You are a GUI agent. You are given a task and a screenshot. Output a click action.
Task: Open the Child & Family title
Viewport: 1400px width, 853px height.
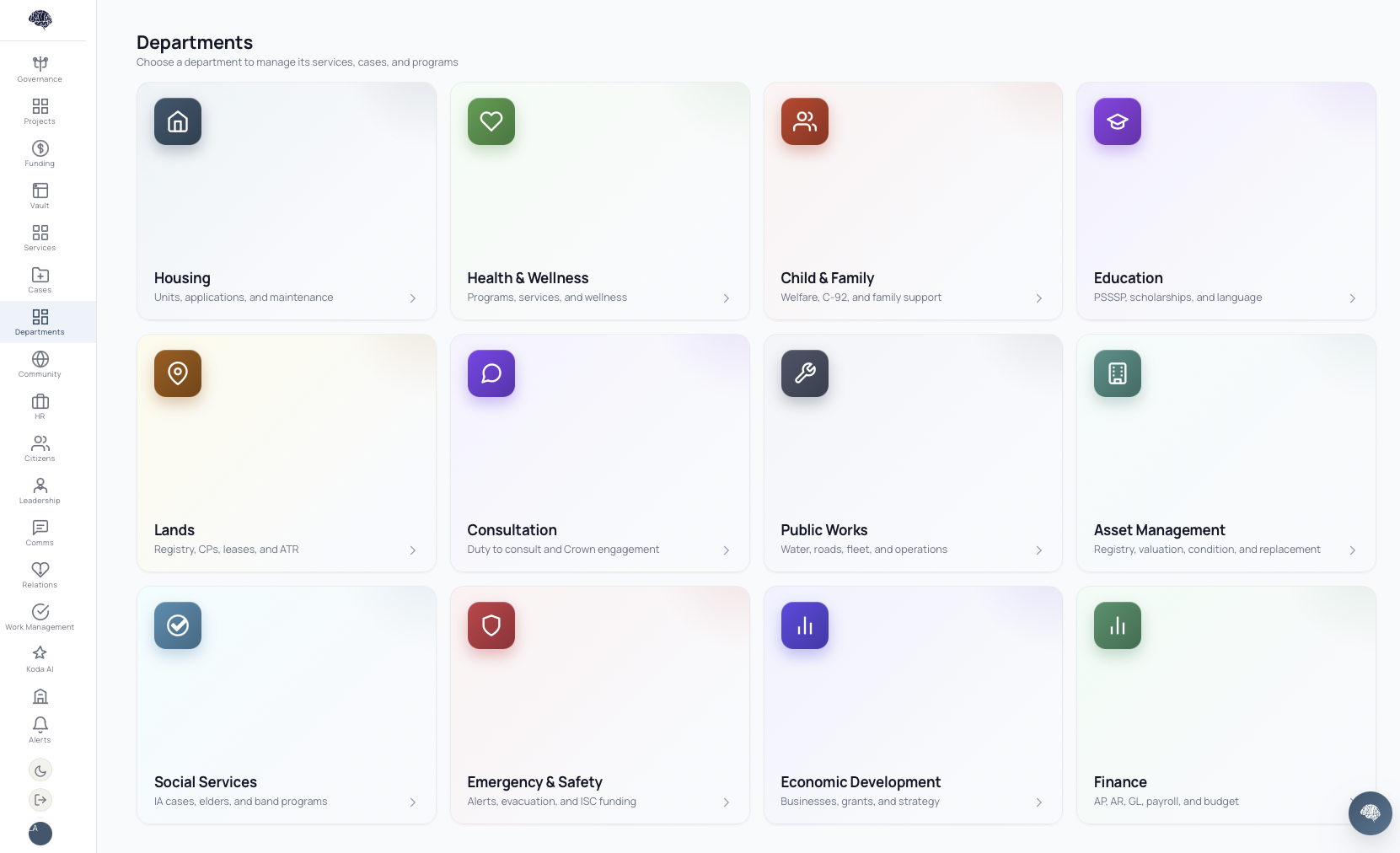coord(827,278)
